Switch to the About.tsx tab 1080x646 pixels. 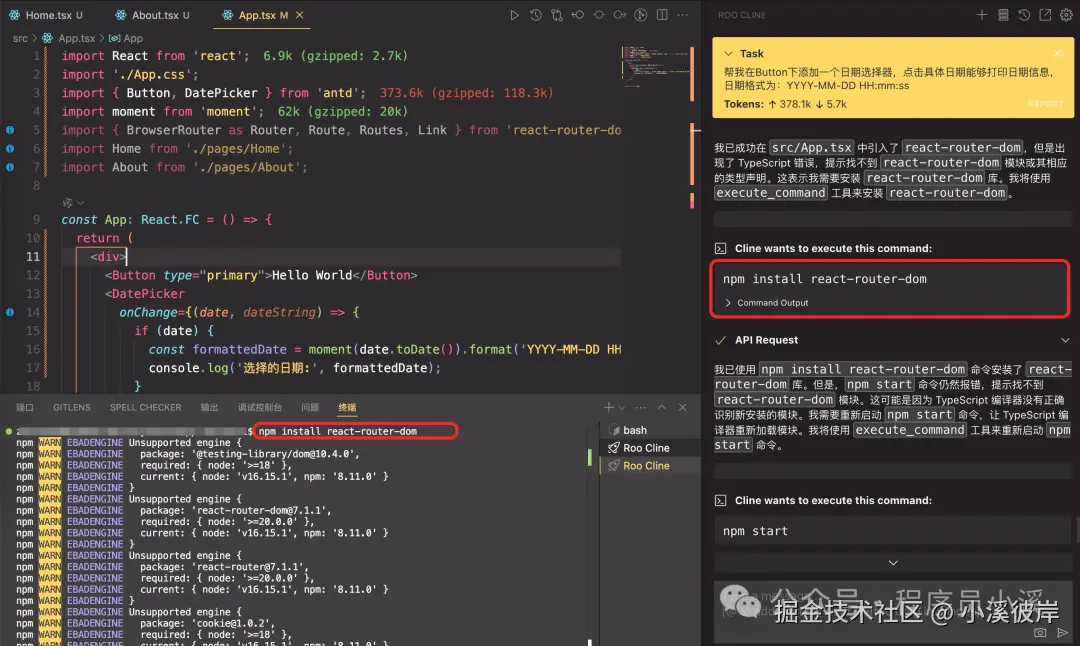[153, 15]
